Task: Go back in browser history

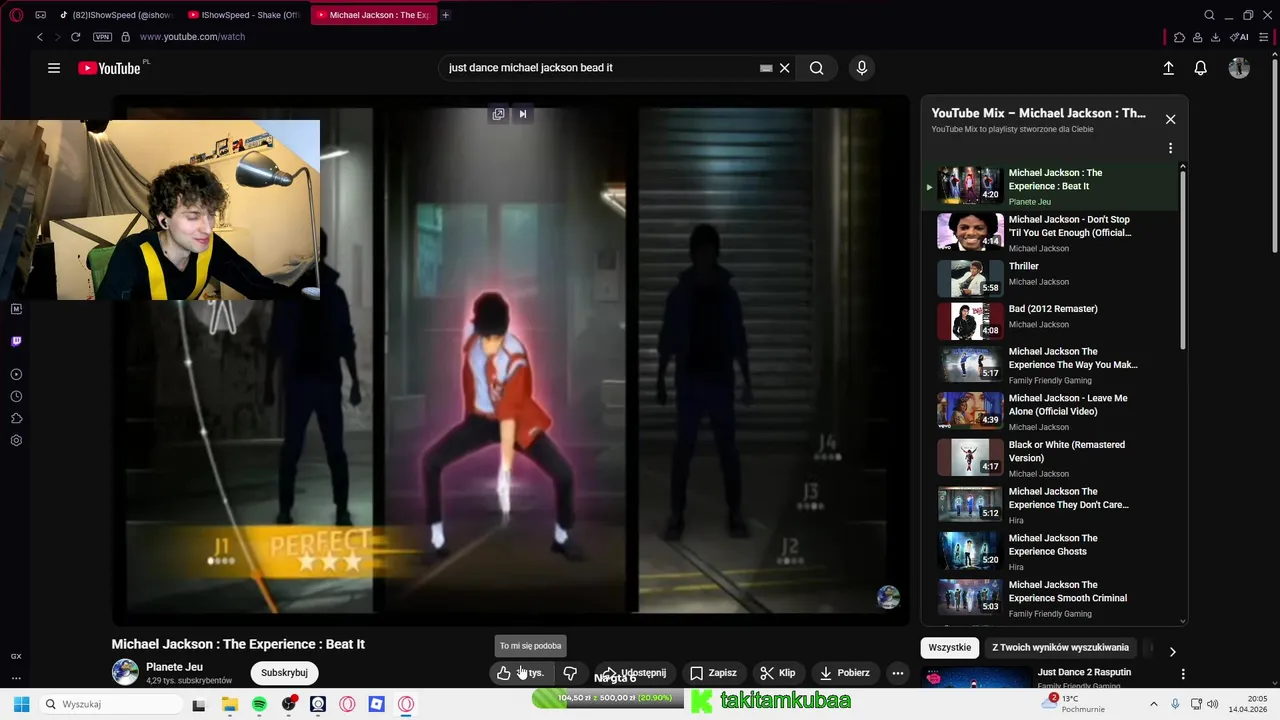Action: (x=40, y=37)
